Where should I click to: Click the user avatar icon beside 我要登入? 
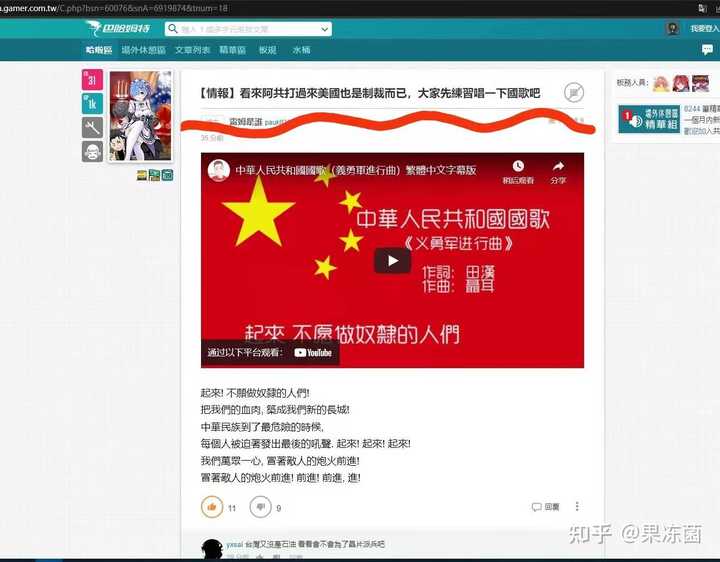(x=673, y=28)
